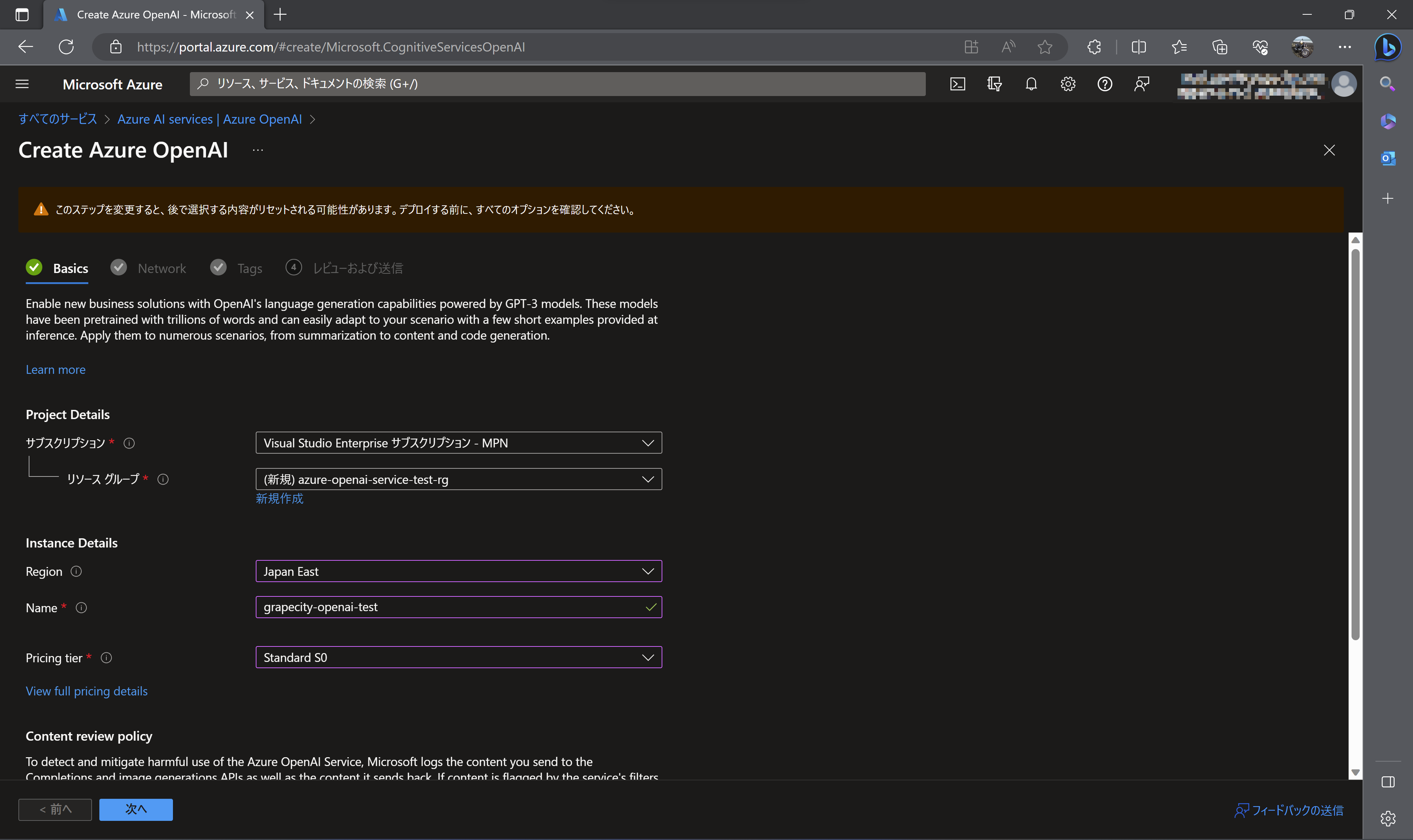Open the Help and support question mark

(1105, 84)
